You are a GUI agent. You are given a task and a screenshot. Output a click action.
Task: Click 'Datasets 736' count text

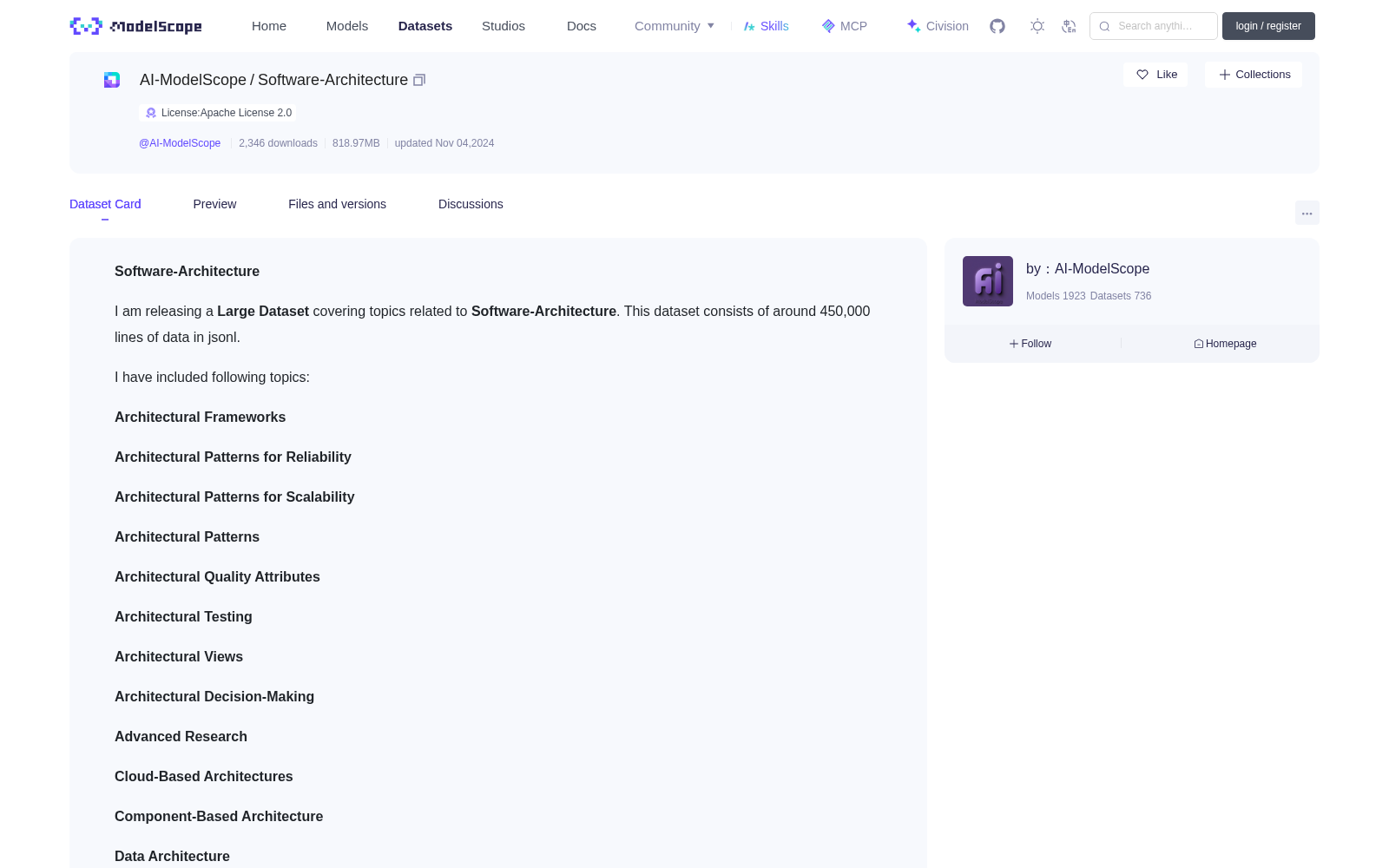coord(1121,296)
